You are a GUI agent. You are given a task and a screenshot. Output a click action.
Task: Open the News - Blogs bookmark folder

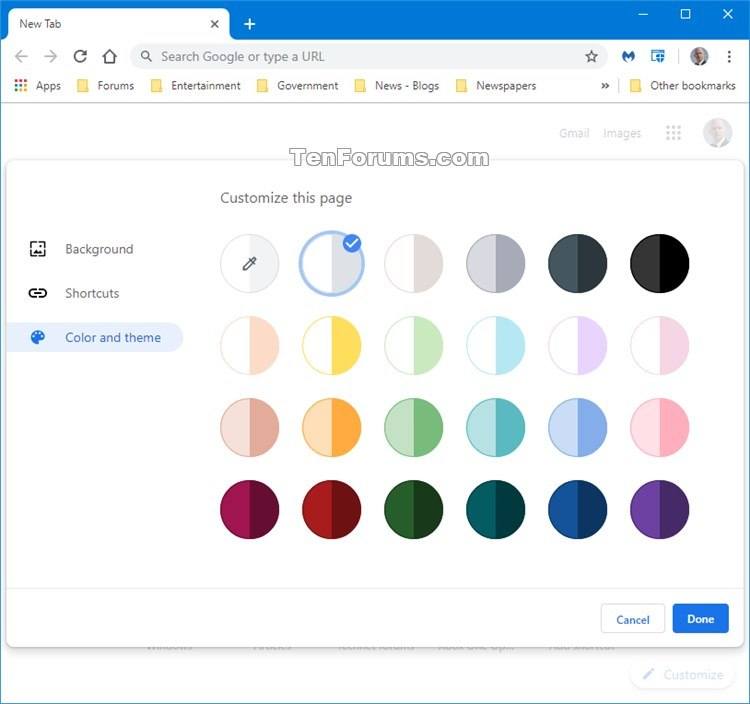397,86
